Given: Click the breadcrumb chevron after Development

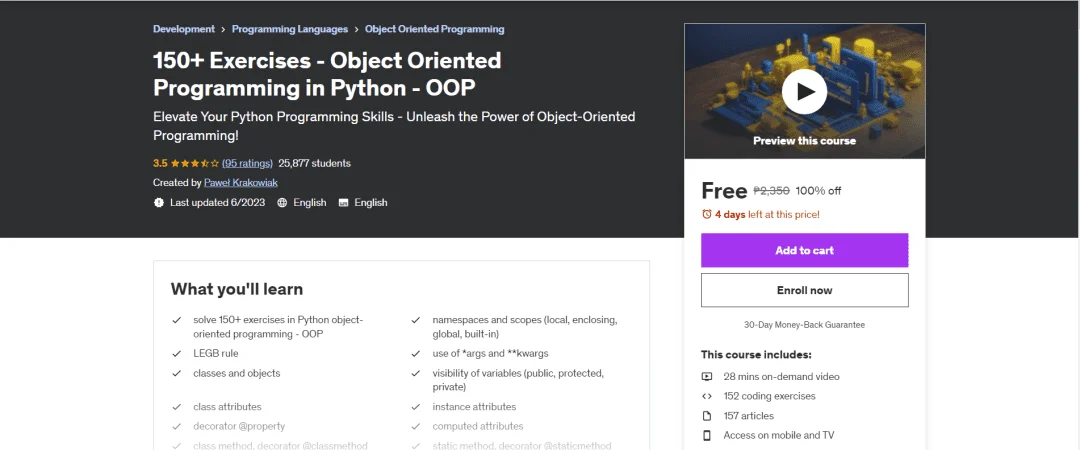Looking at the screenshot, I should point(223,30).
